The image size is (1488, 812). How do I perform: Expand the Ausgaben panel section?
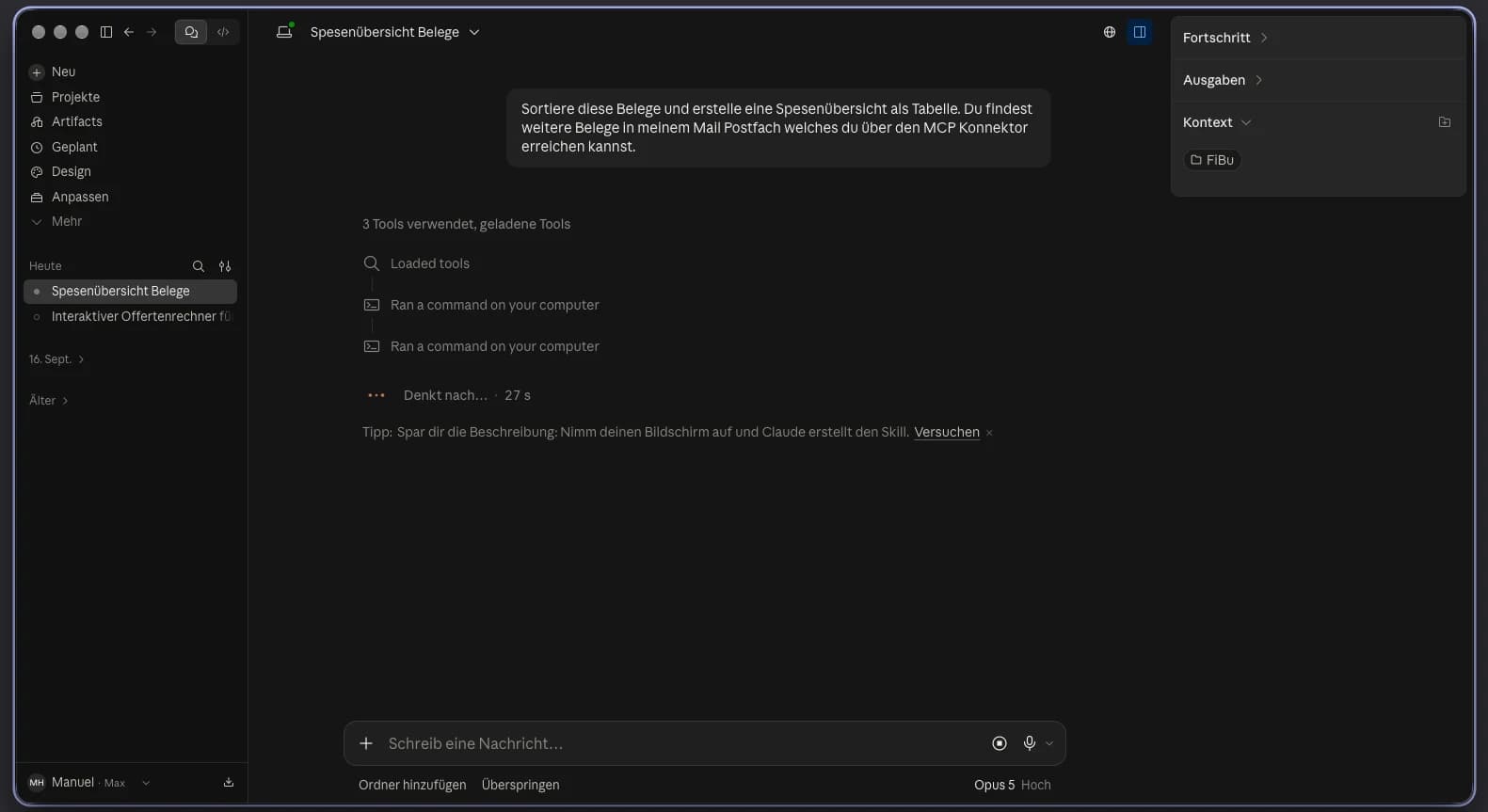click(x=1223, y=80)
